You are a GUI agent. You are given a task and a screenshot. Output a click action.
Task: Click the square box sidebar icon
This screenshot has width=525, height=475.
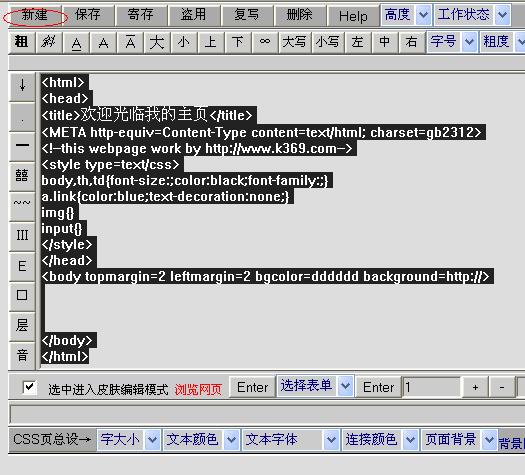(x=22, y=296)
